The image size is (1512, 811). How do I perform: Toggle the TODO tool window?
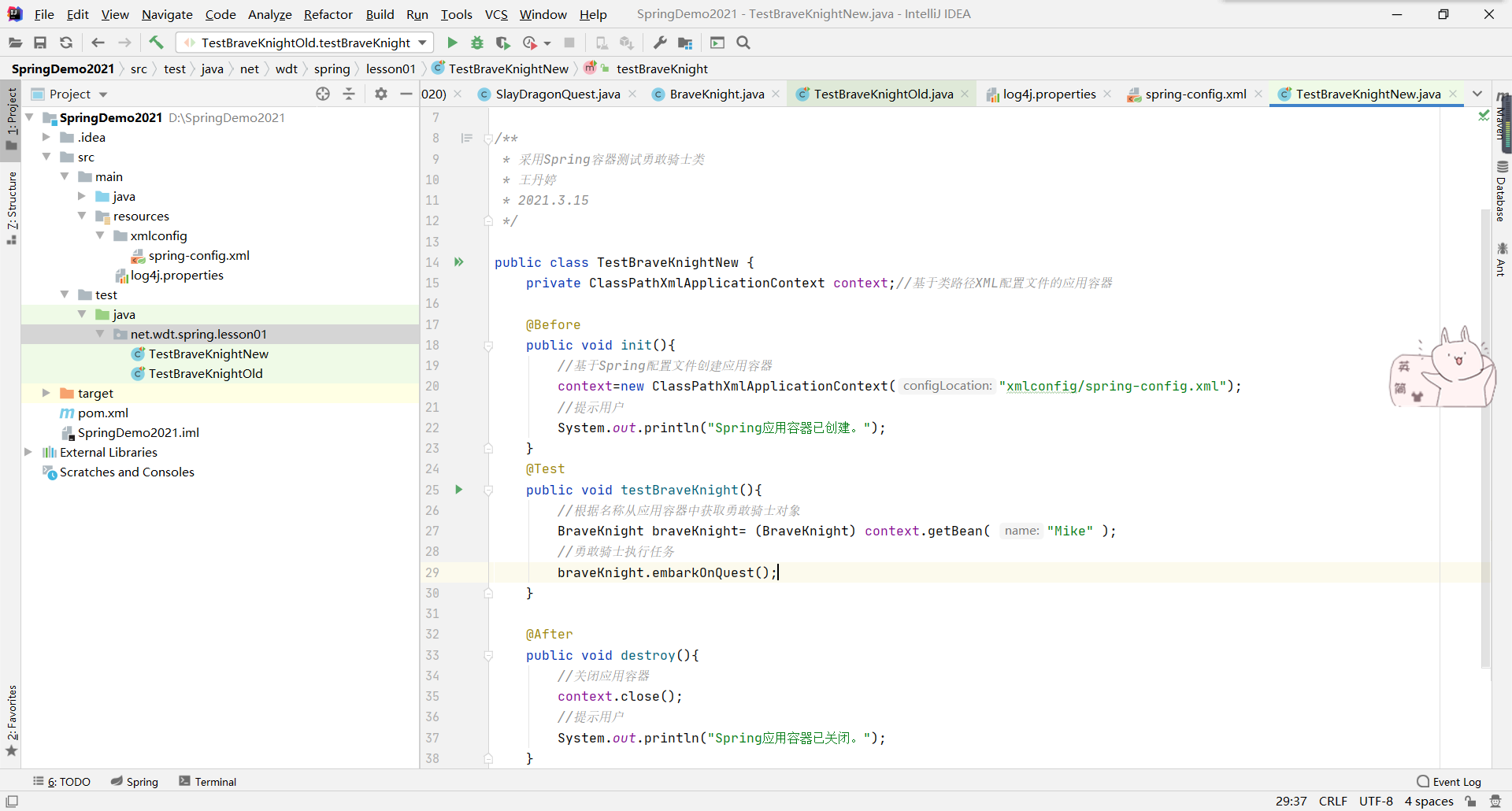62,782
